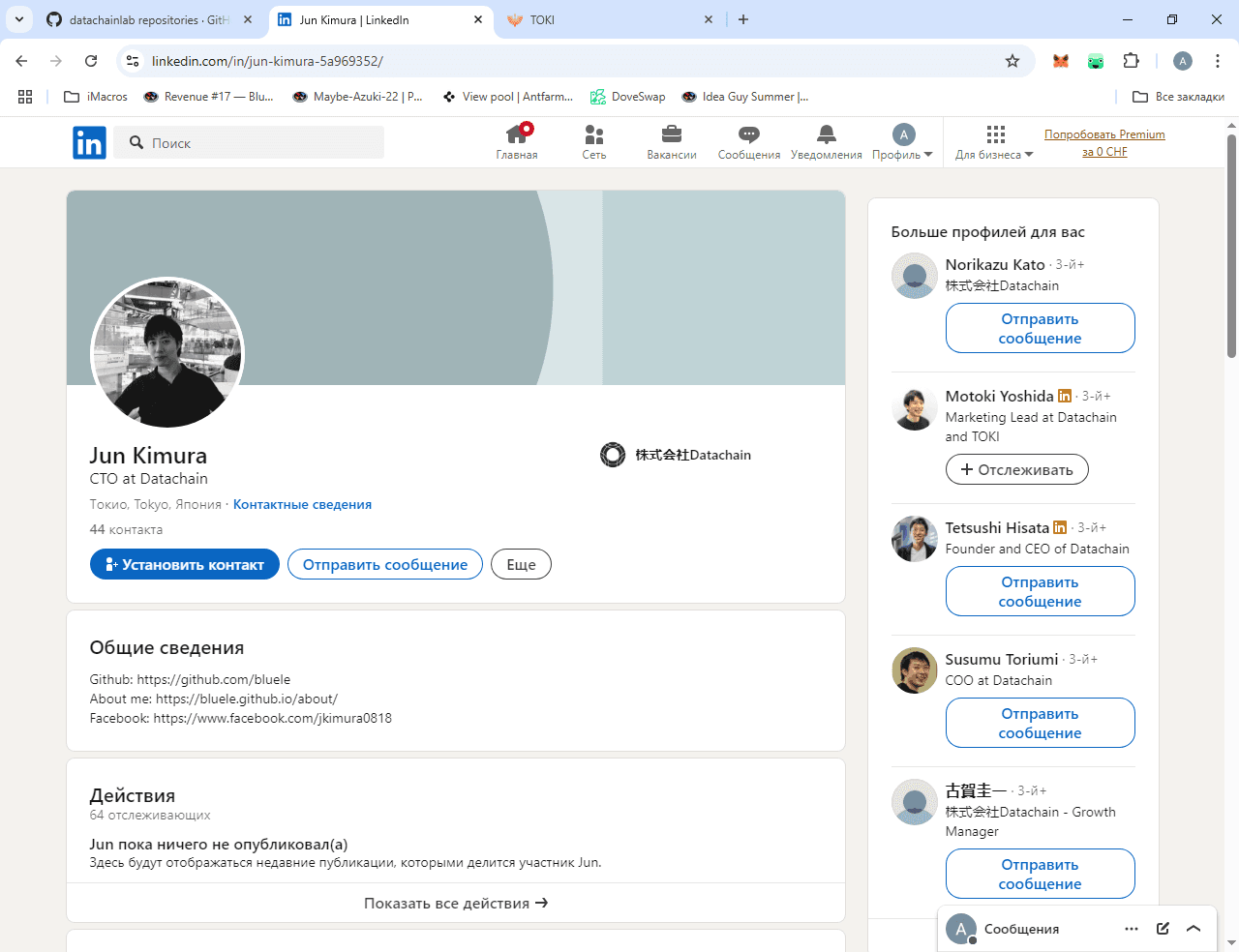Click the address bar URL
The image size is (1239, 952).
click(267, 61)
